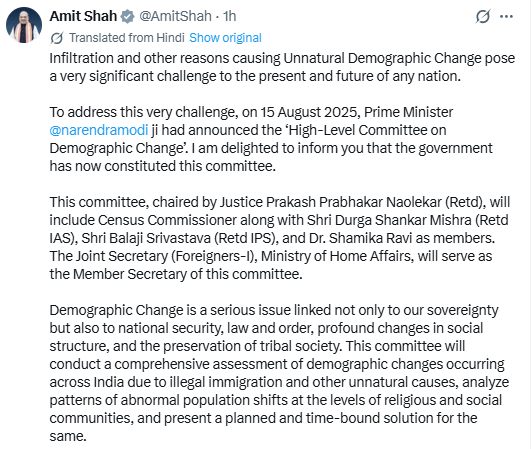Click the paragraph starting Infiltration and other reasons

click(x=282, y=67)
